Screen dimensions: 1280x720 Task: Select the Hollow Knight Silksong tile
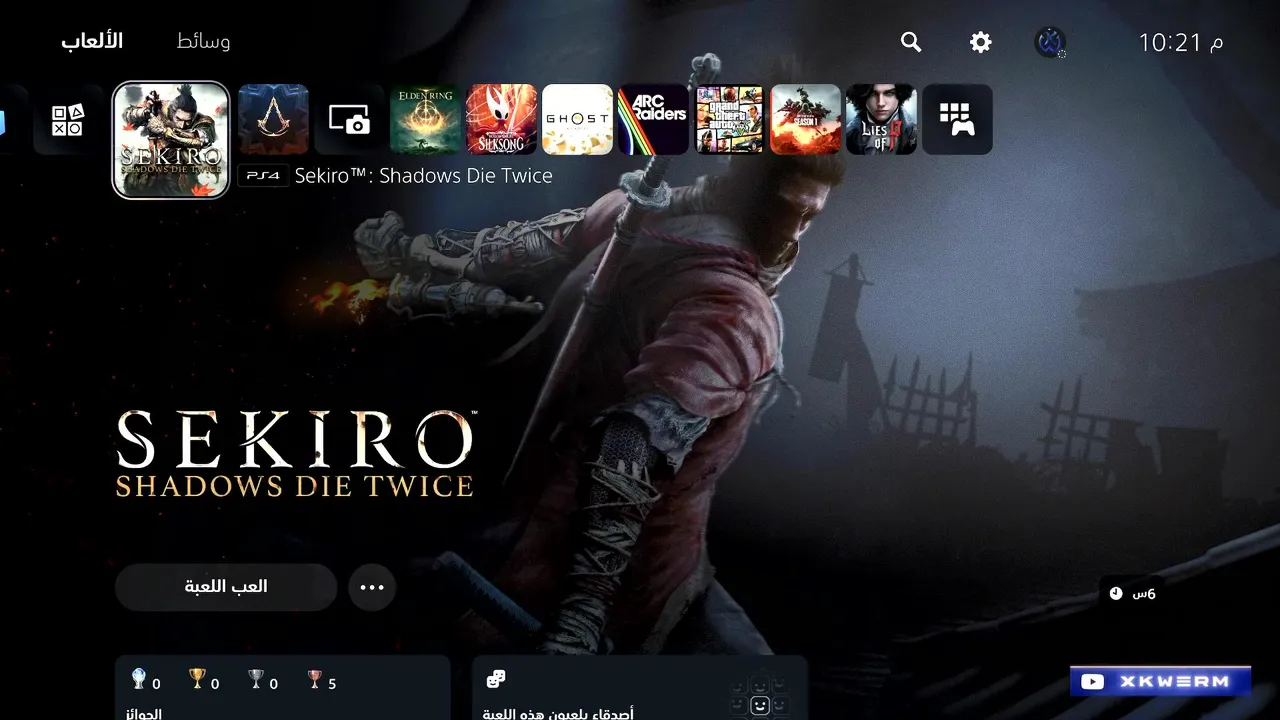(x=501, y=119)
